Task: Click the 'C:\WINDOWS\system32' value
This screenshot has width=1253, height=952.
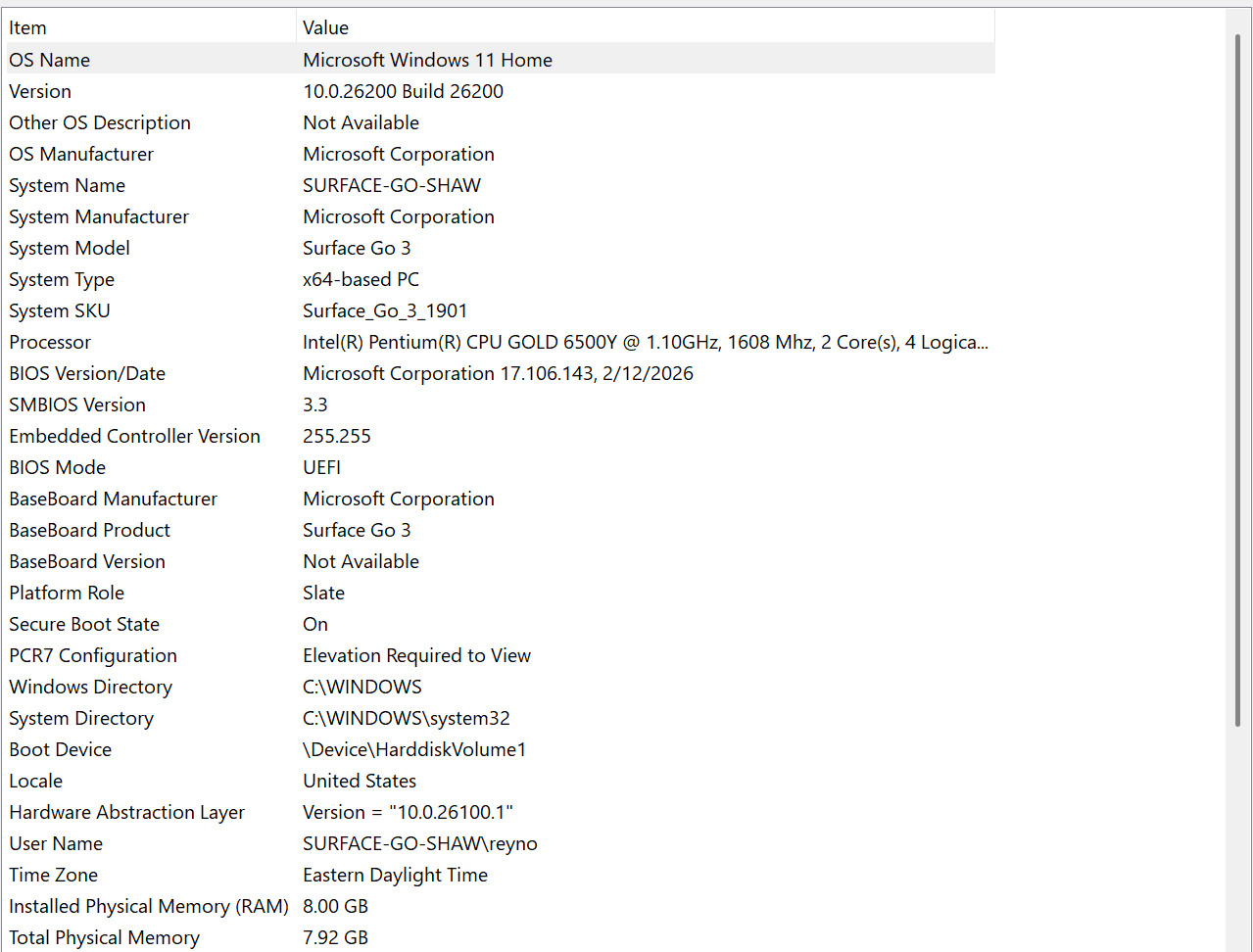Action: 407,718
